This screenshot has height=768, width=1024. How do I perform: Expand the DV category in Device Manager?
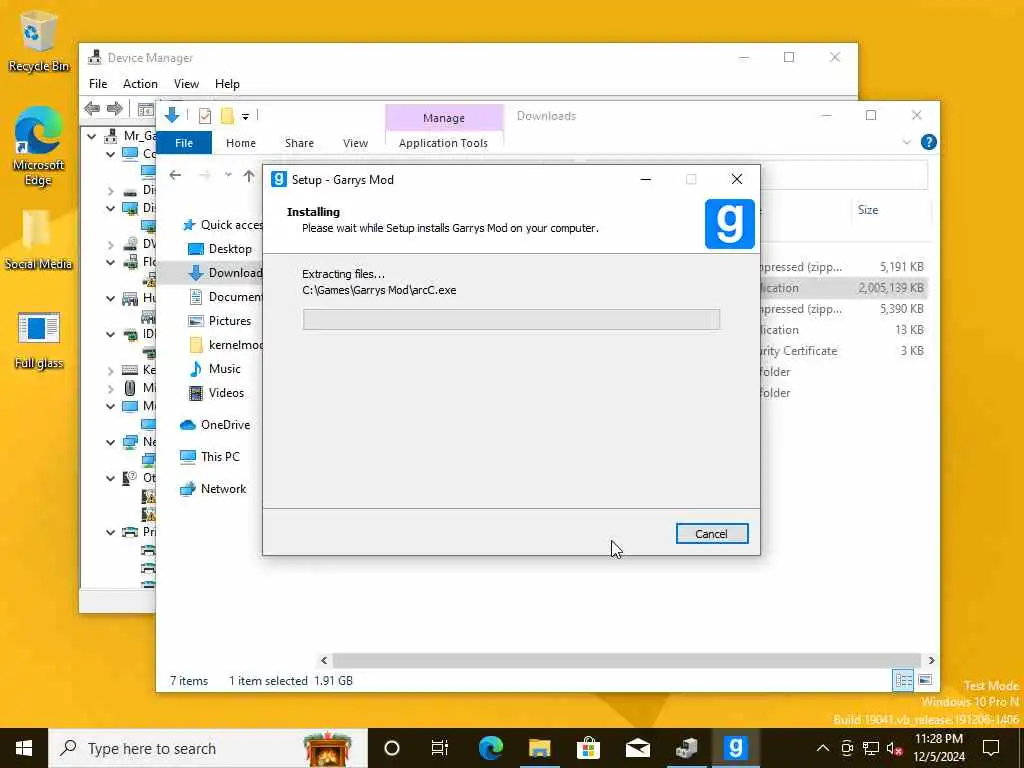click(x=110, y=245)
